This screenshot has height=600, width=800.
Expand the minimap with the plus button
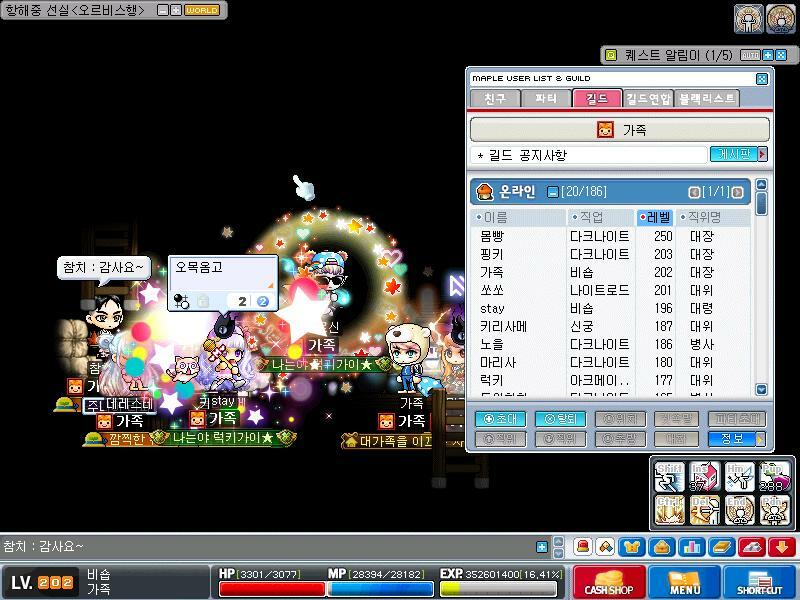click(x=176, y=10)
